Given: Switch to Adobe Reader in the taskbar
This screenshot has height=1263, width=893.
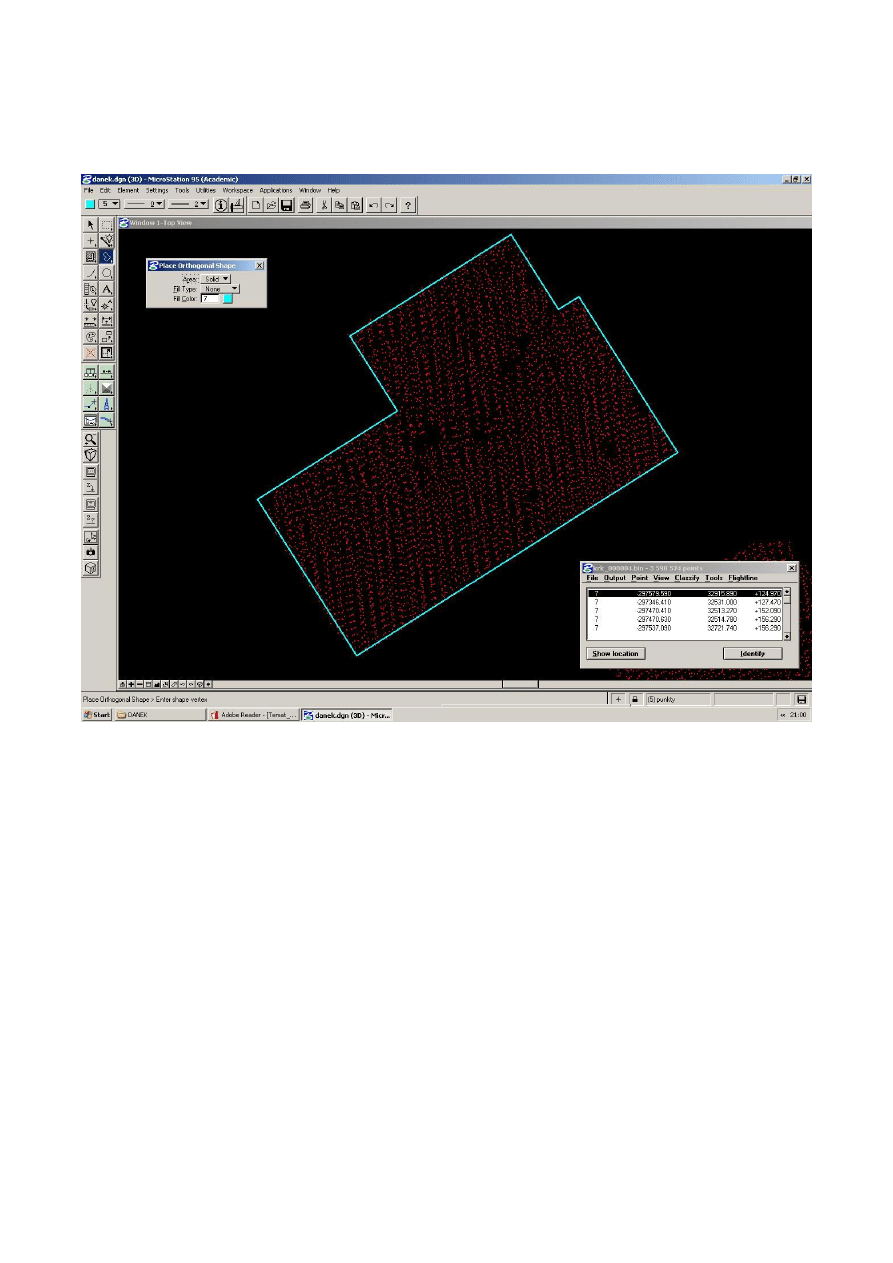Looking at the screenshot, I should click(253, 716).
